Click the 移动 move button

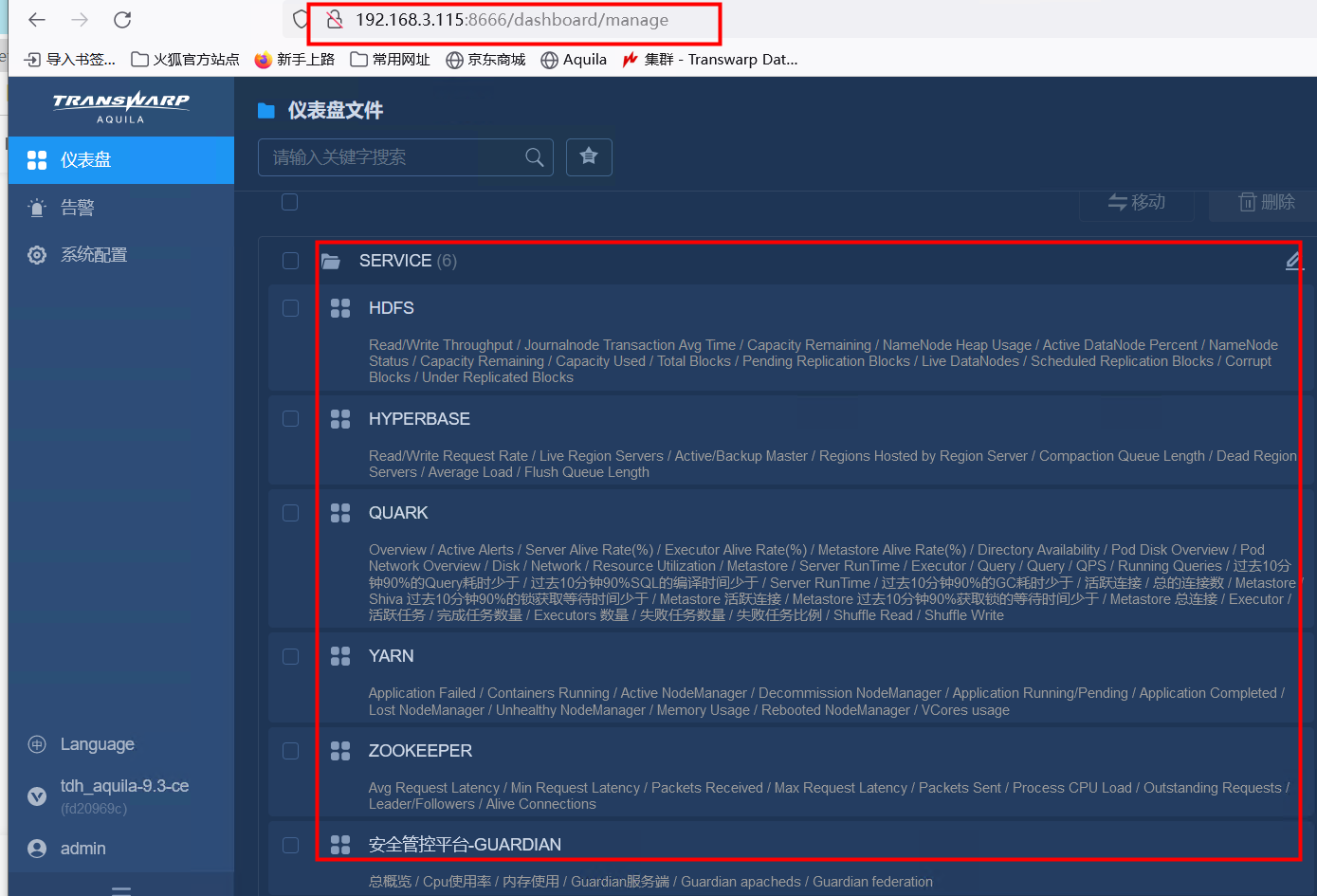[x=1137, y=202]
